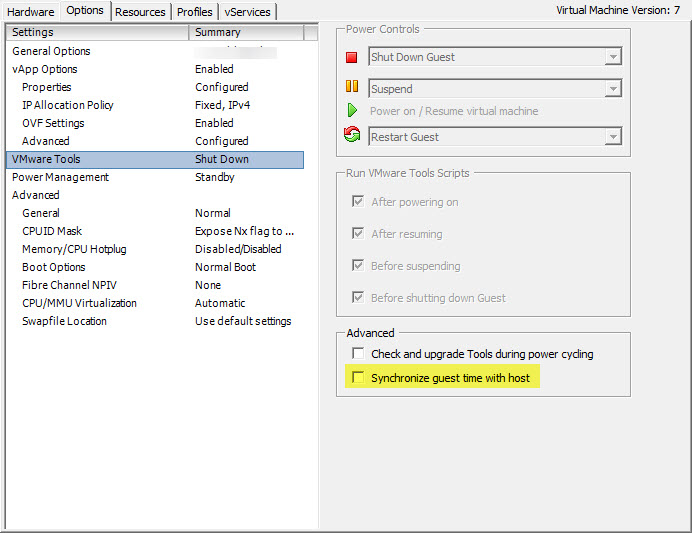Toggle the After powering on checkbox
This screenshot has width=692, height=533.
358,202
